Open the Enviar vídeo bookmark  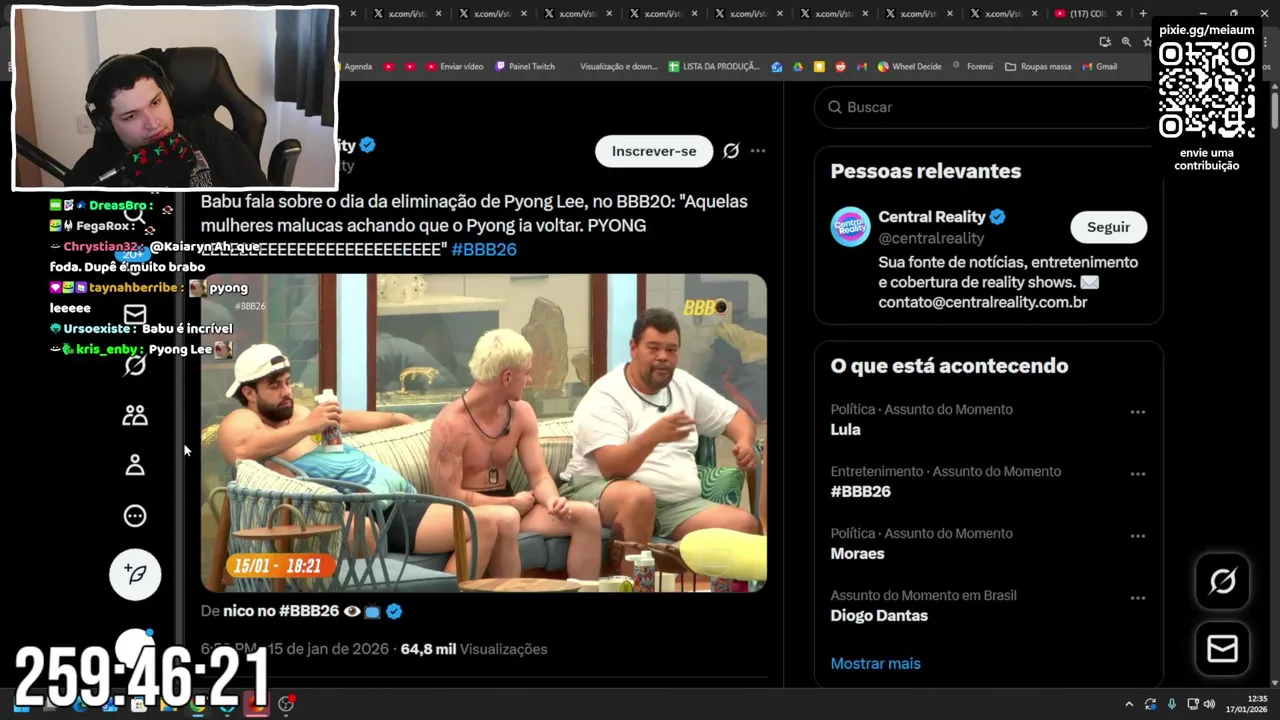[455, 67]
